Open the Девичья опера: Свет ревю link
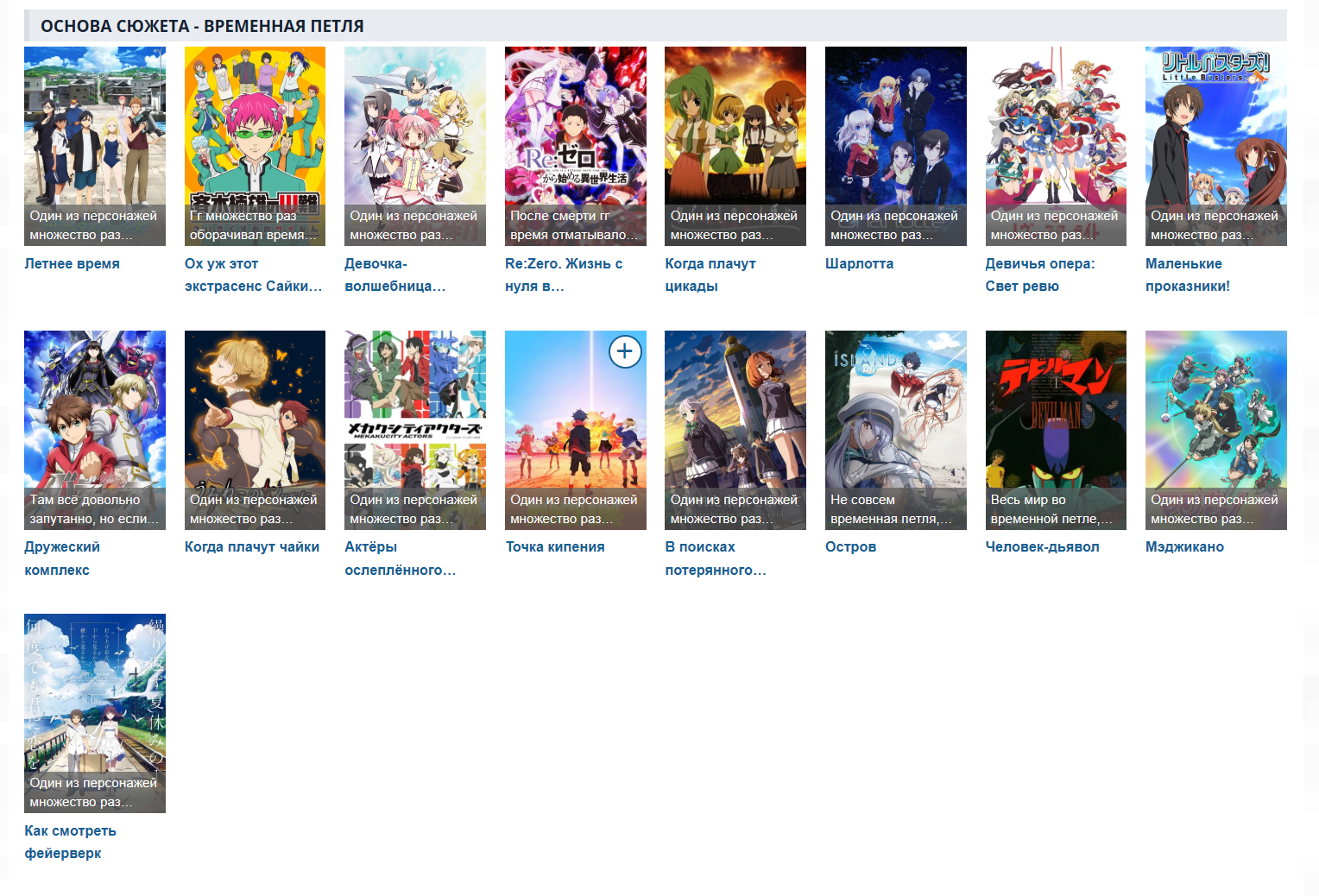This screenshot has height=896, width=1319. (x=1040, y=274)
